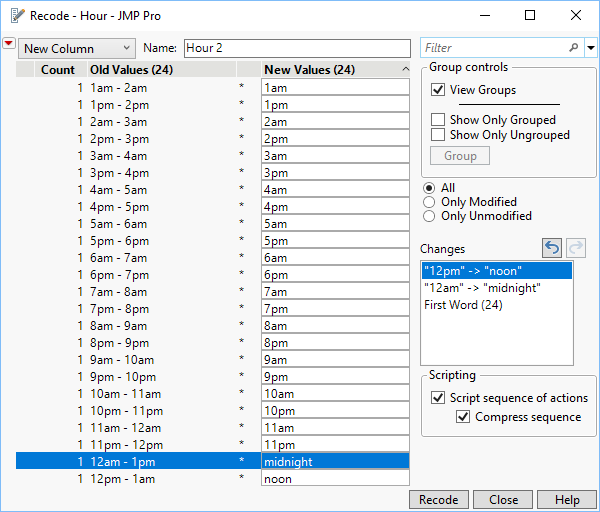Click the Name field containing Hour 2
This screenshot has width=600, height=512.
[x=296, y=48]
